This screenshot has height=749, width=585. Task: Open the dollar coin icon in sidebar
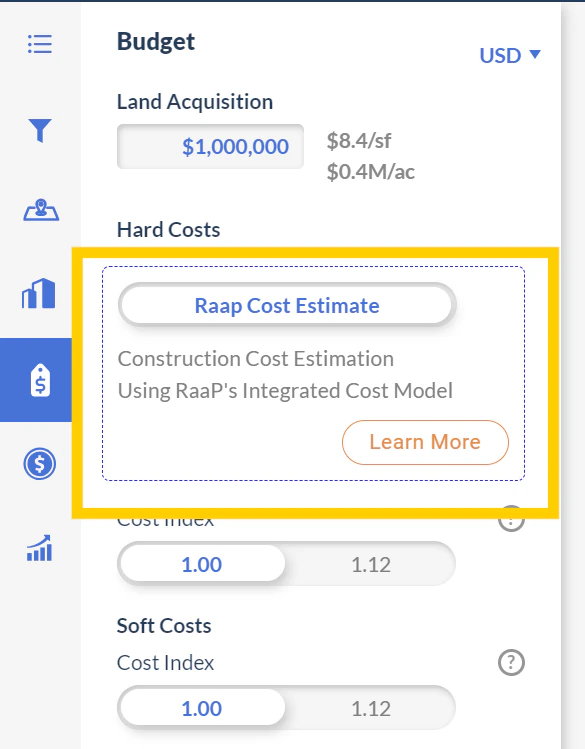(x=40, y=463)
